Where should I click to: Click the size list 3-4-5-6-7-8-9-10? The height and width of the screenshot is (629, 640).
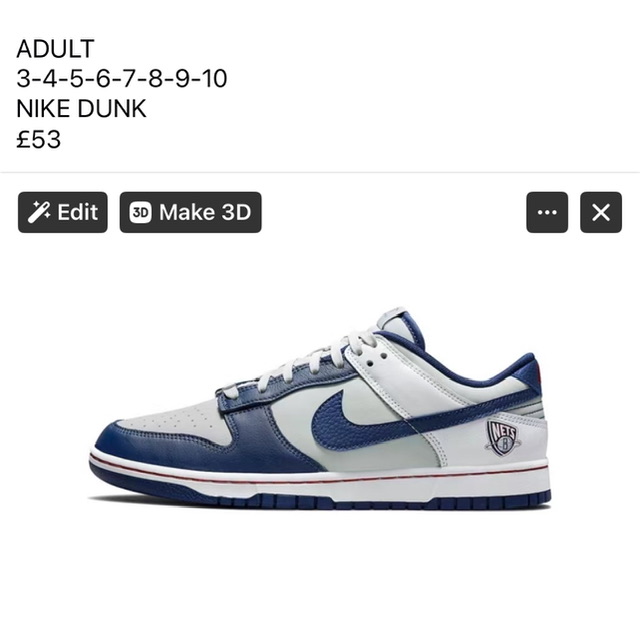122,78
